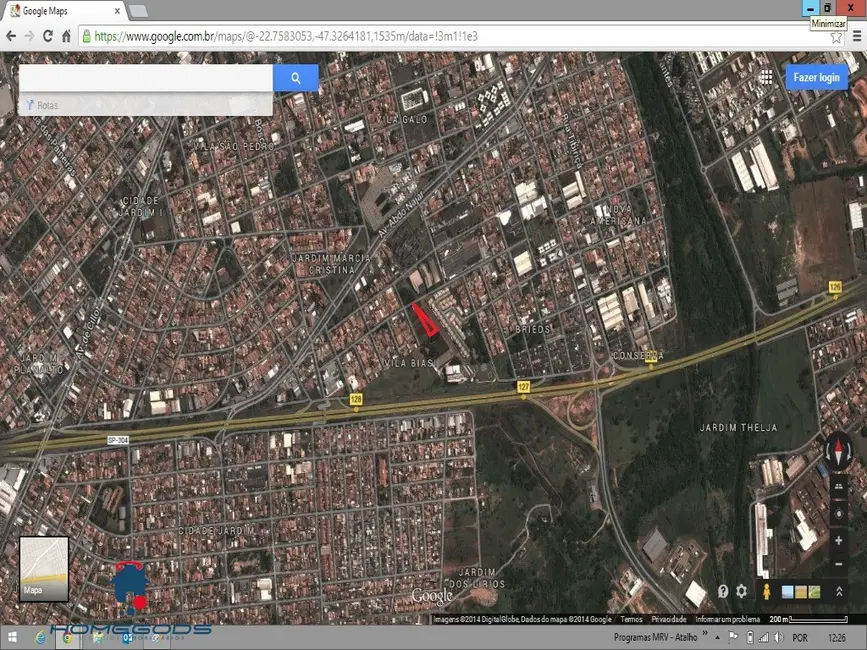Open the map settings gear
This screenshot has width=867, height=650.
point(741,591)
